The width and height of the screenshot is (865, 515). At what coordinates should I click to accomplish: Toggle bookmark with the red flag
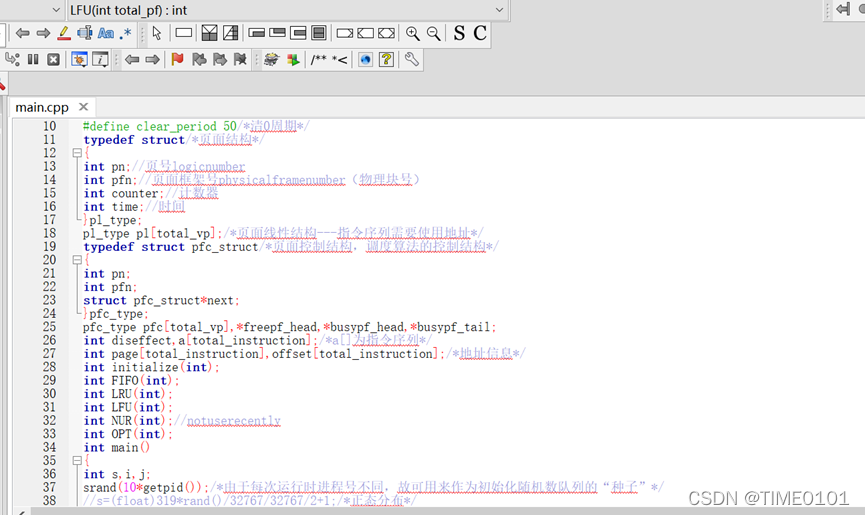click(x=178, y=59)
